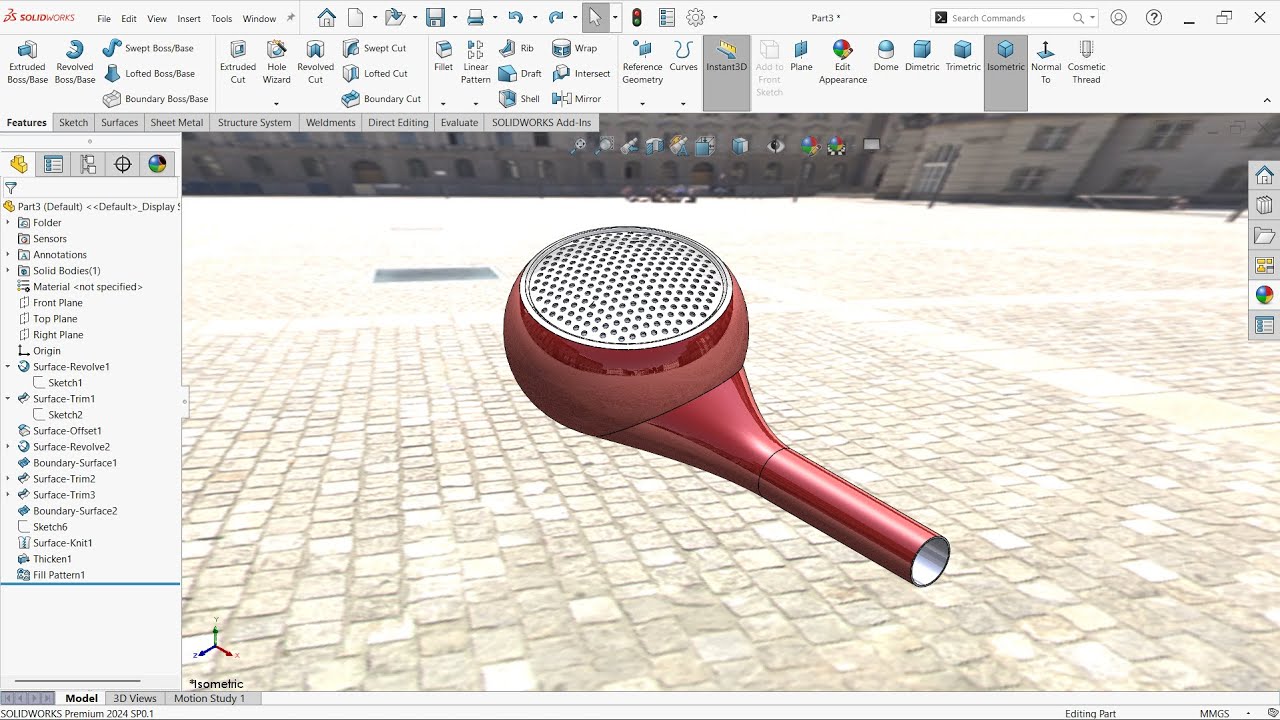
Task: Open the Save button dropdown arrow
Action: click(x=453, y=18)
